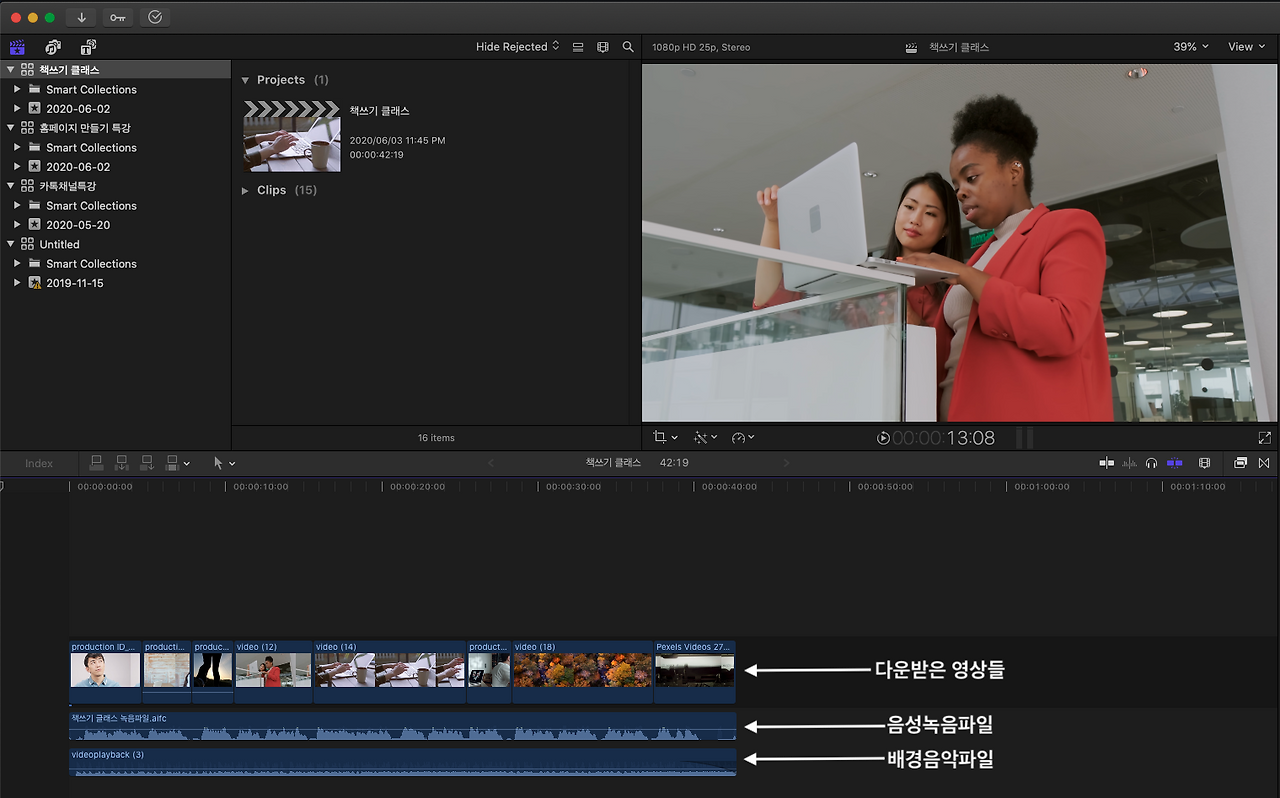The height and width of the screenshot is (798, 1280).
Task: Open the edit mode options arrow
Action: 186,464
